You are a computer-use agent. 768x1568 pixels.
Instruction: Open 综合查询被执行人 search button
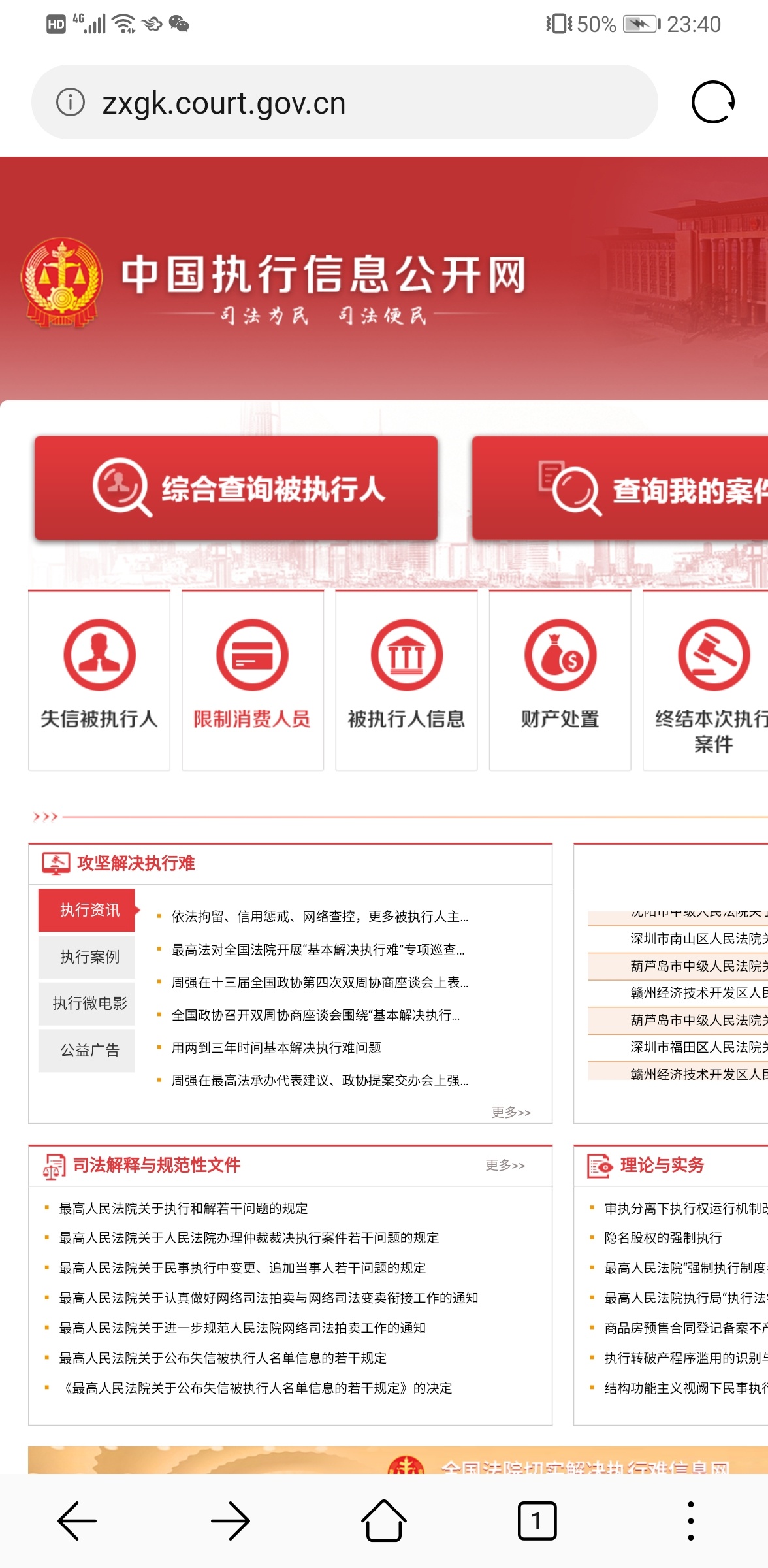pos(236,488)
